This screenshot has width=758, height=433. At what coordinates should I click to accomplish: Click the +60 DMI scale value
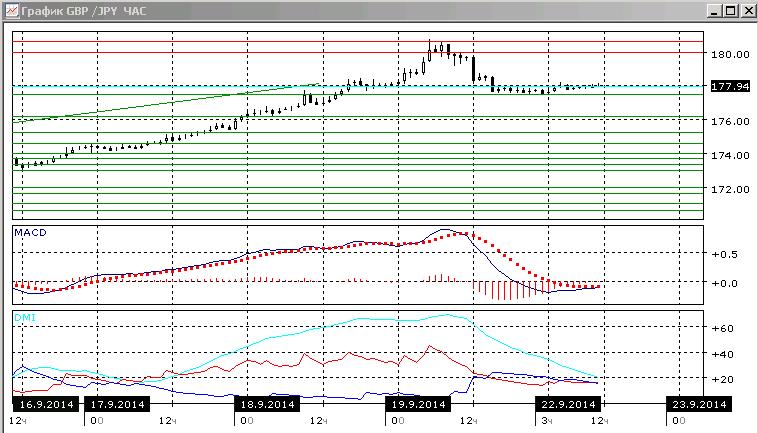tap(722, 329)
